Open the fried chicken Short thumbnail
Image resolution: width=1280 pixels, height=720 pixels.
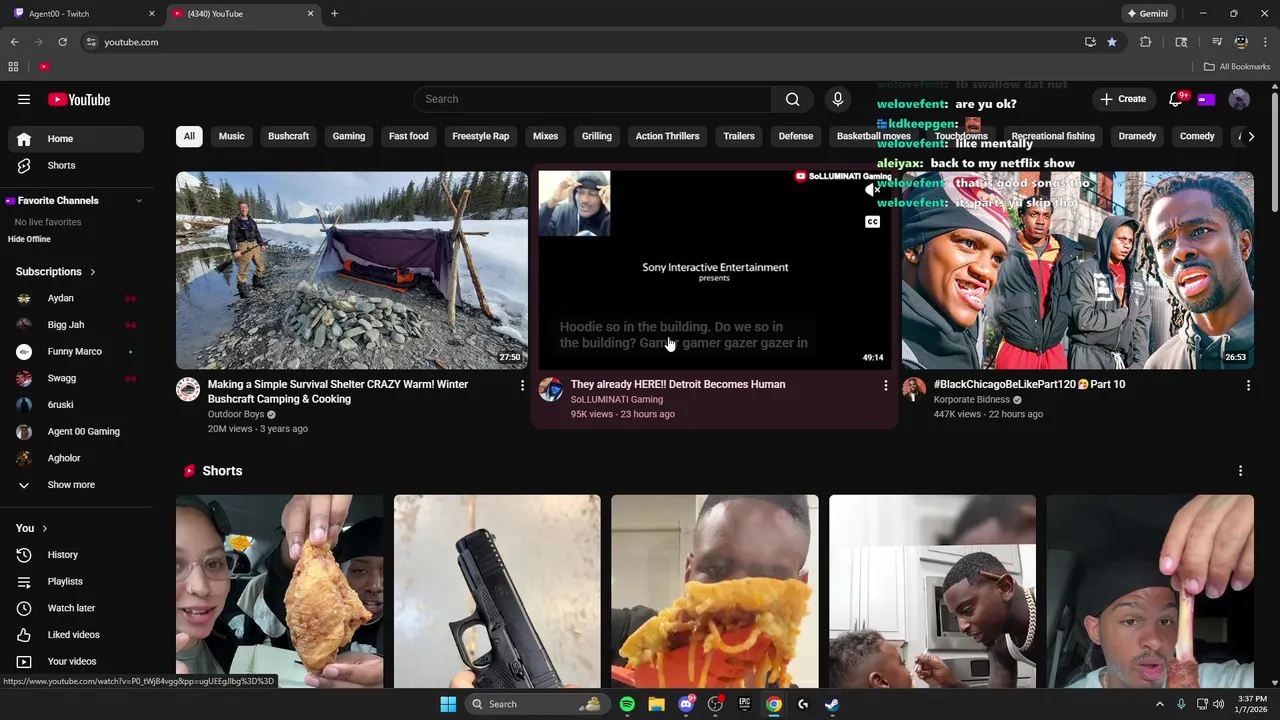click(280, 591)
